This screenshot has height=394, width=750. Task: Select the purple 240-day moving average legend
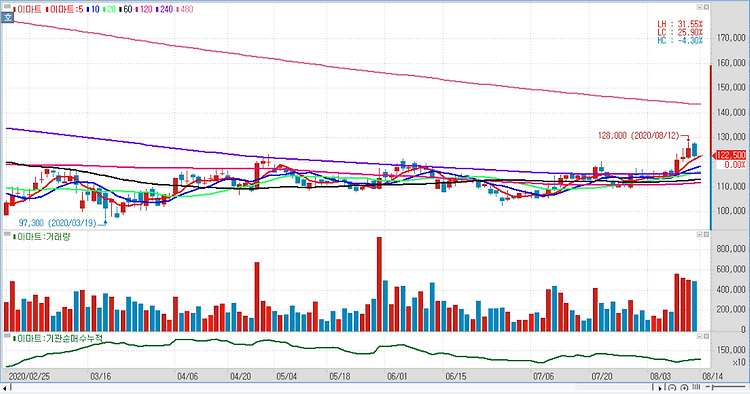165,9
